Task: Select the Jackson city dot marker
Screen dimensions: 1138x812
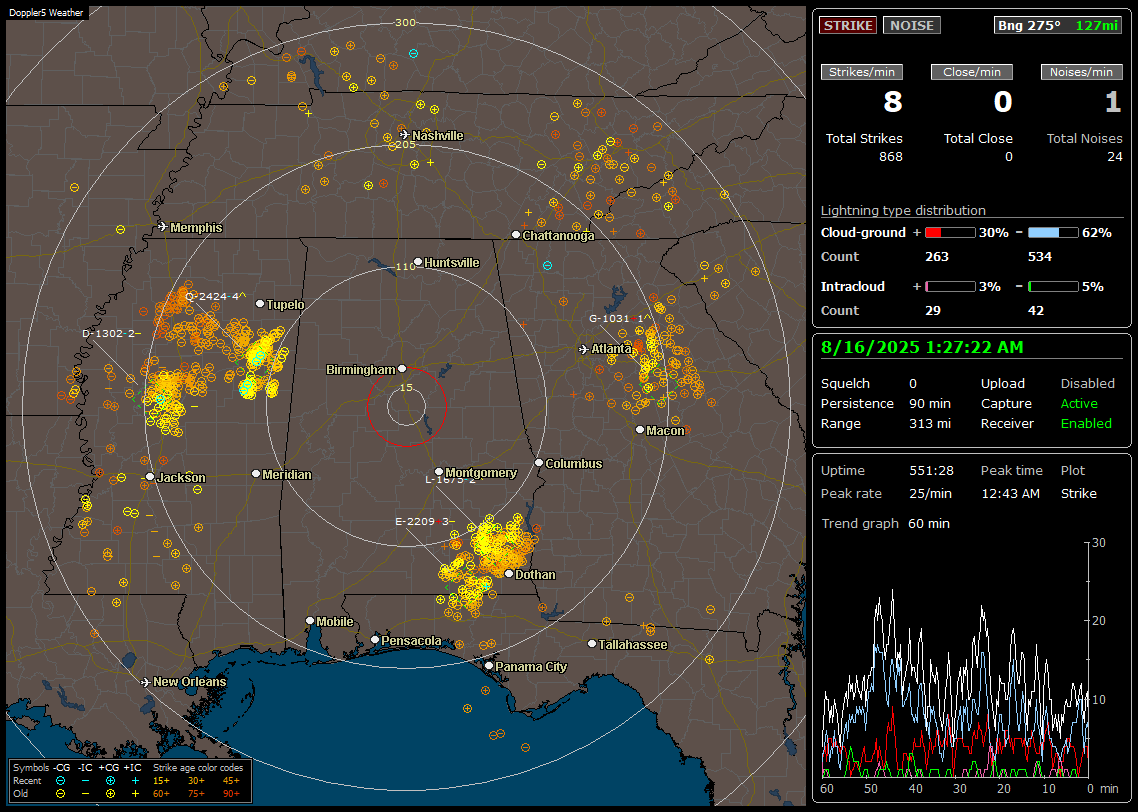Action: [150, 477]
